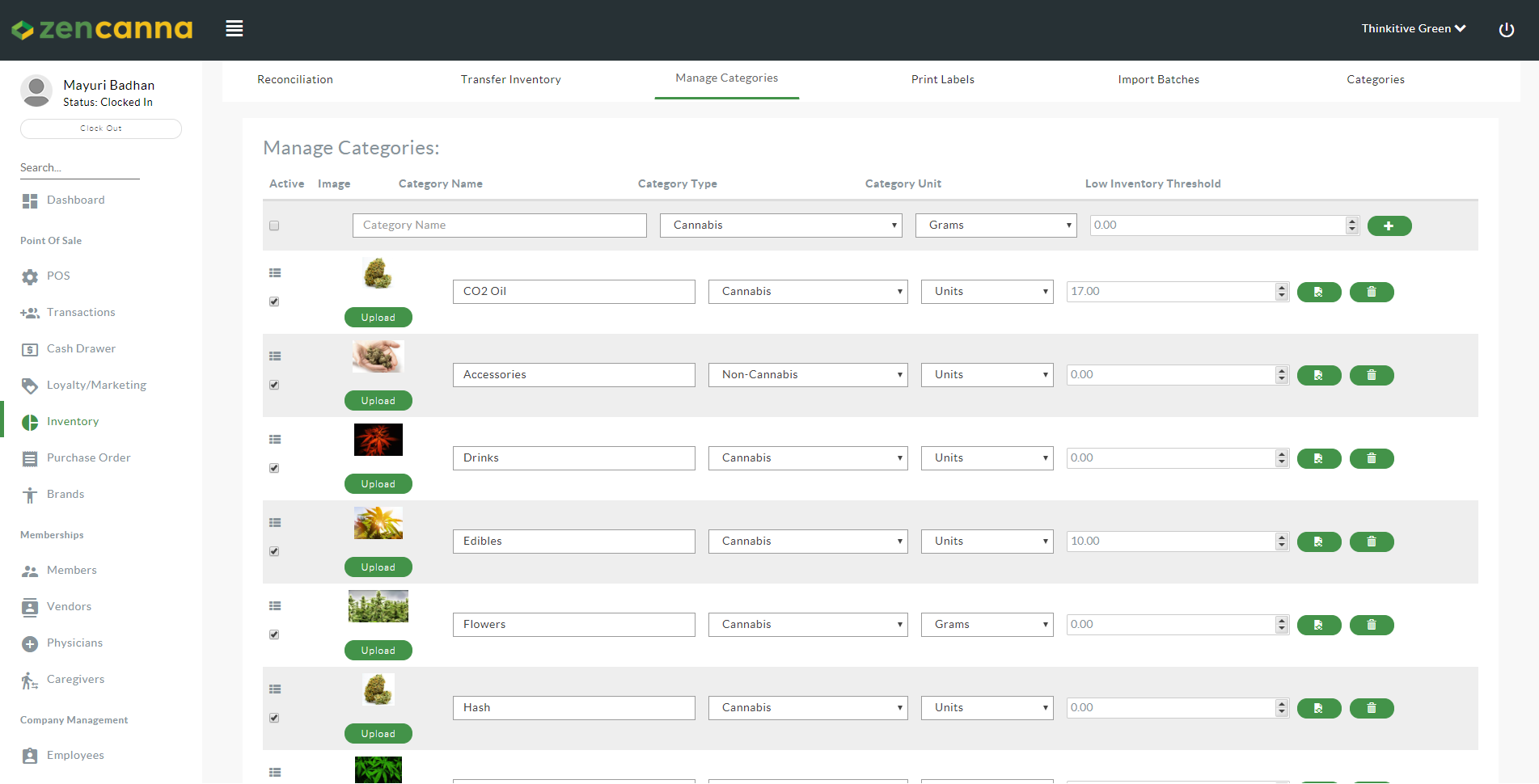Open the Import Batches tab
The width and height of the screenshot is (1539, 784).
(1159, 80)
